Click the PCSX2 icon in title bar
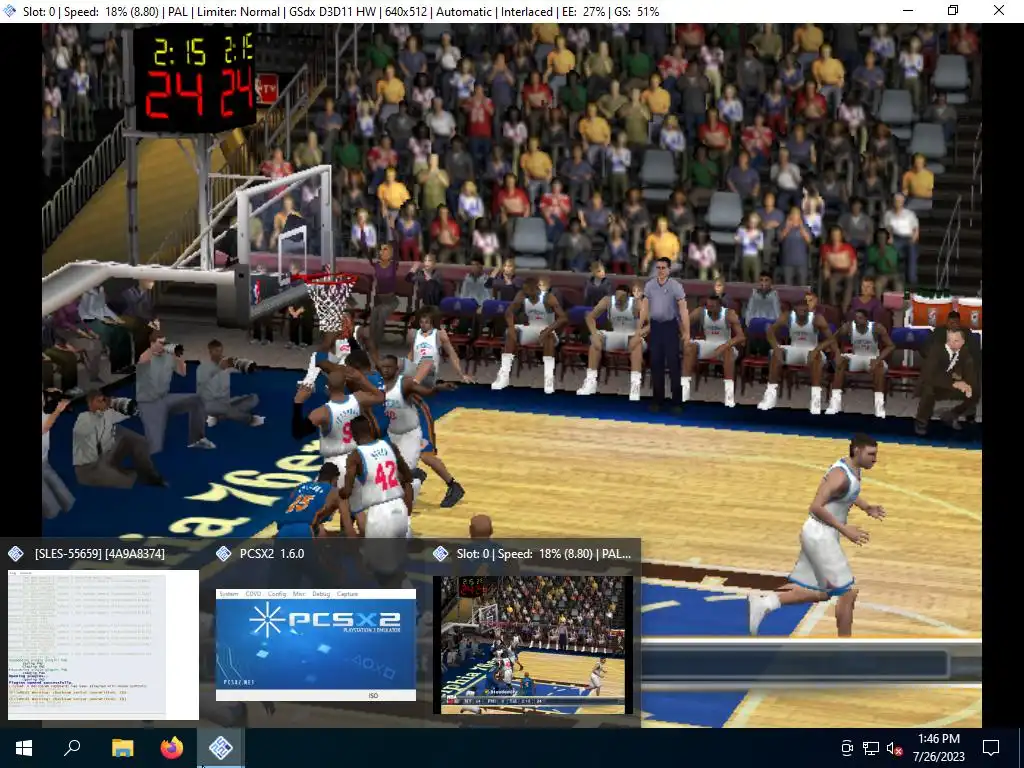This screenshot has height=768, width=1024. click(10, 11)
